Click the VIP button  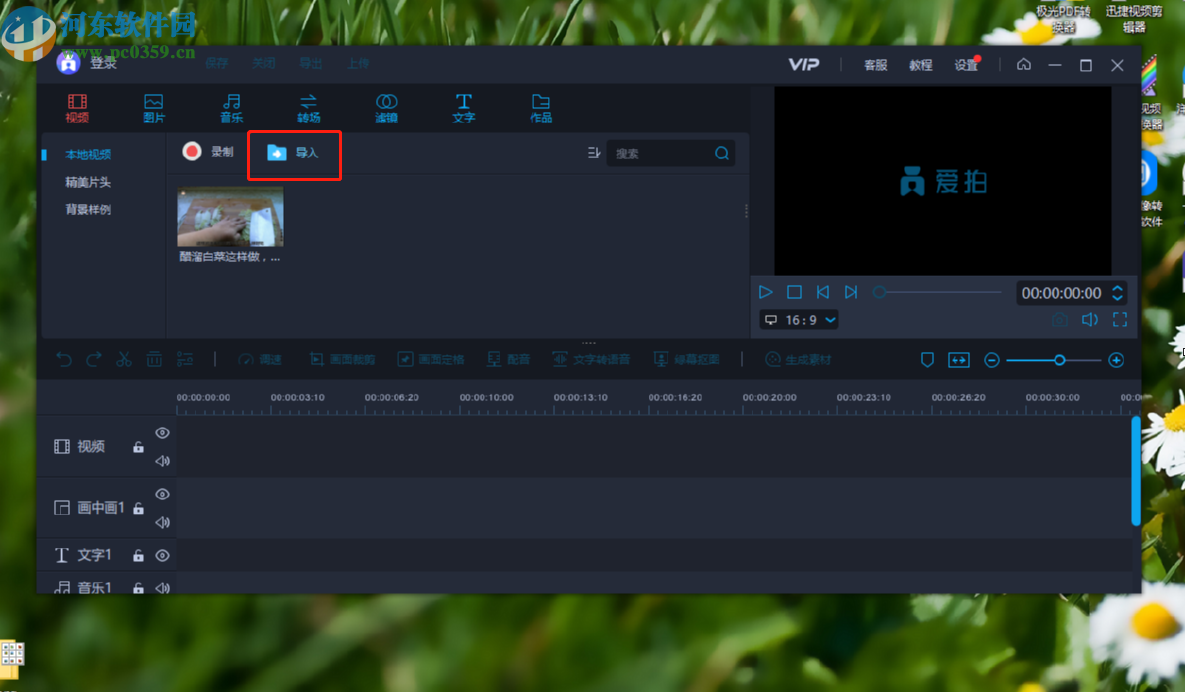point(803,65)
